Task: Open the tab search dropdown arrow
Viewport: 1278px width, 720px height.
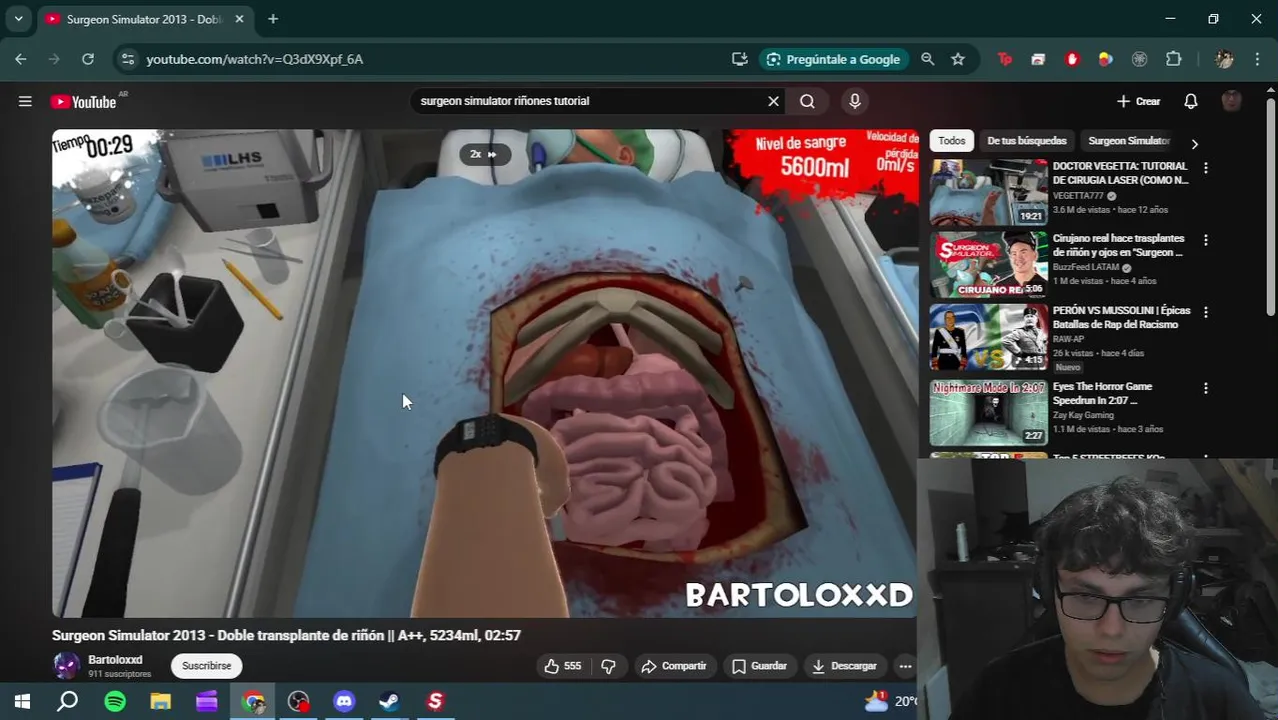Action: coord(18,19)
